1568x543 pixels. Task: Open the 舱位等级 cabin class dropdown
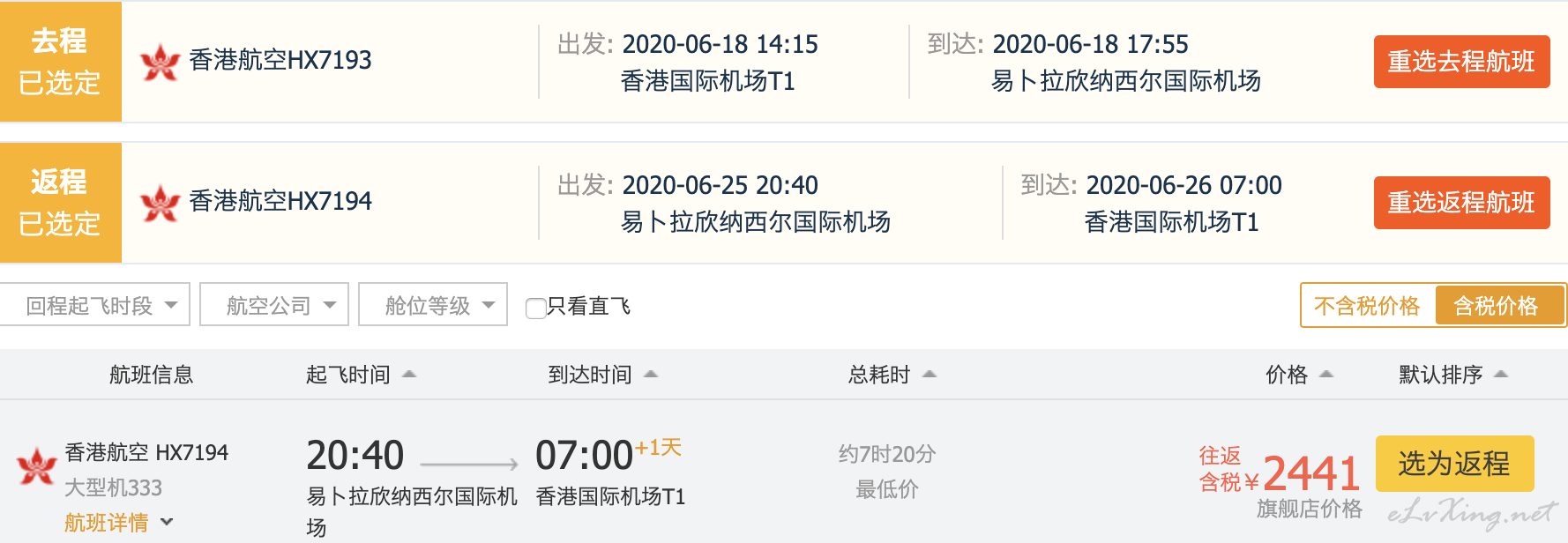433,305
